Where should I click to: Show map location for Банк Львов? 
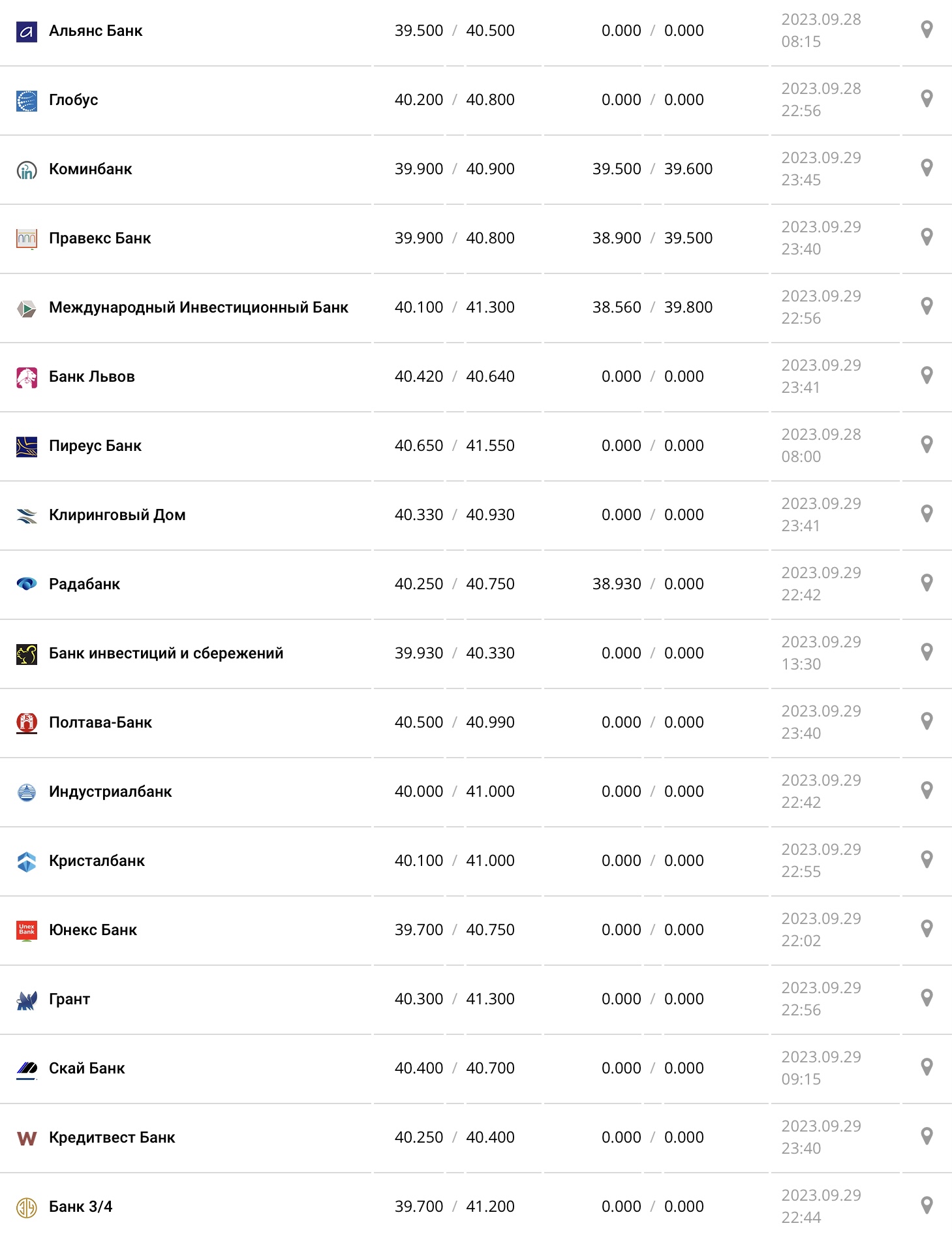tap(926, 376)
